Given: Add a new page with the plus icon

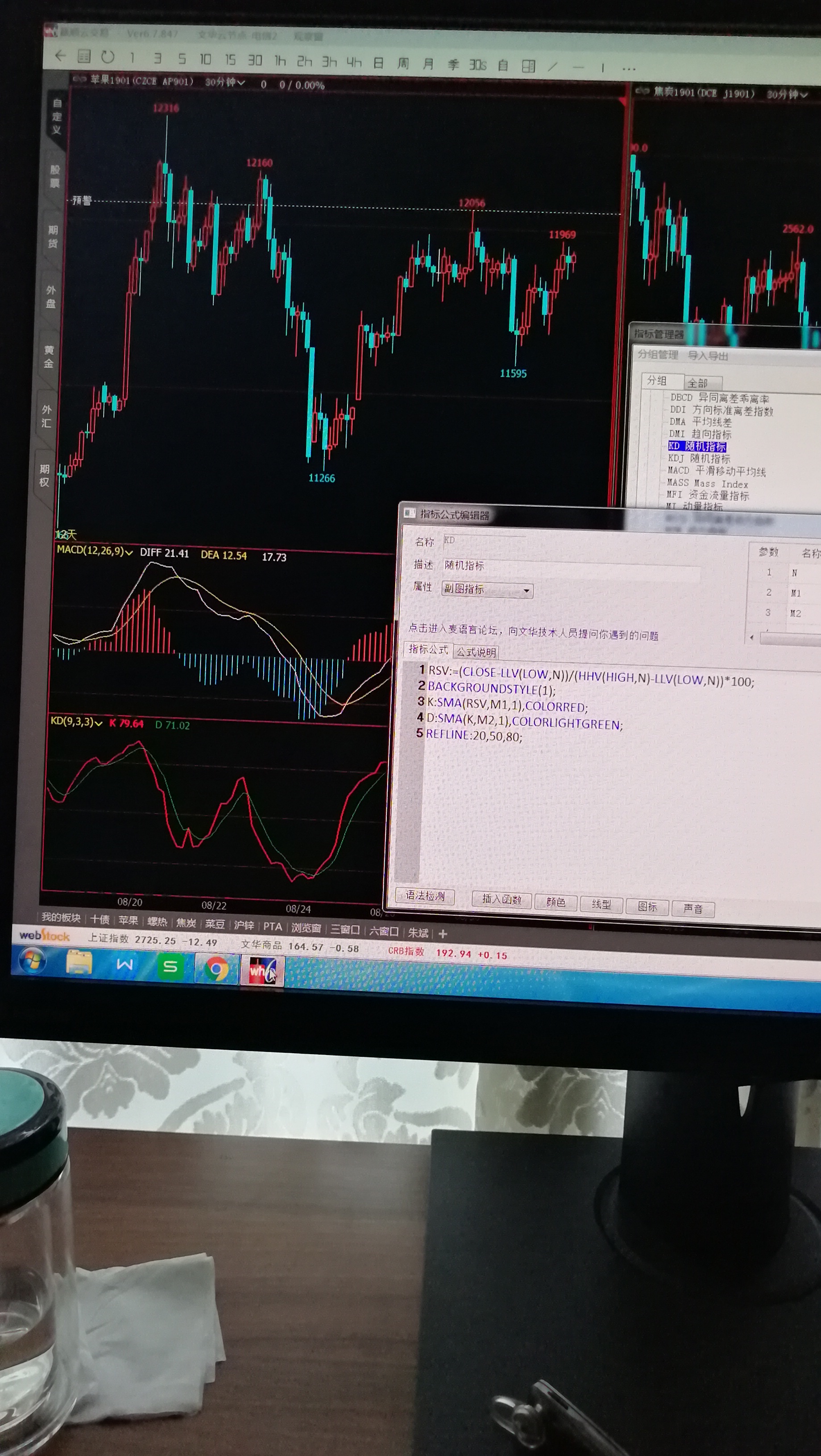Looking at the screenshot, I should click(x=443, y=934).
